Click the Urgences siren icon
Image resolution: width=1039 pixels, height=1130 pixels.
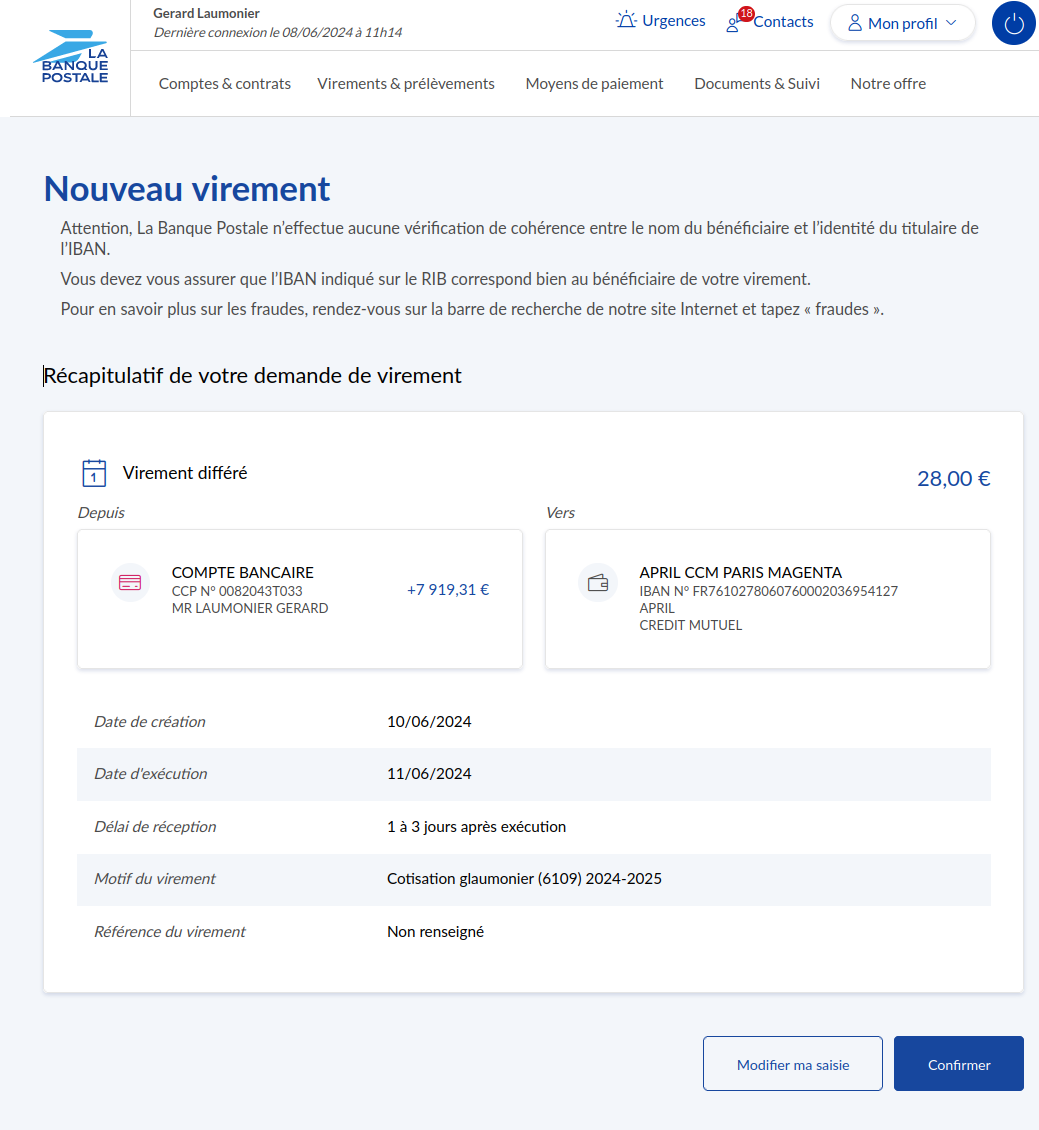tap(626, 21)
